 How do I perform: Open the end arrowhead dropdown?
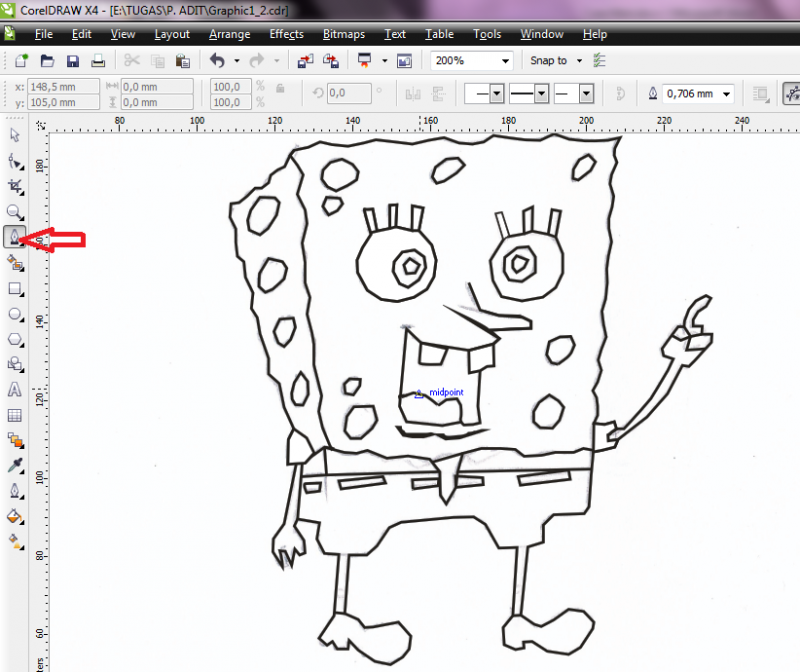point(586,94)
